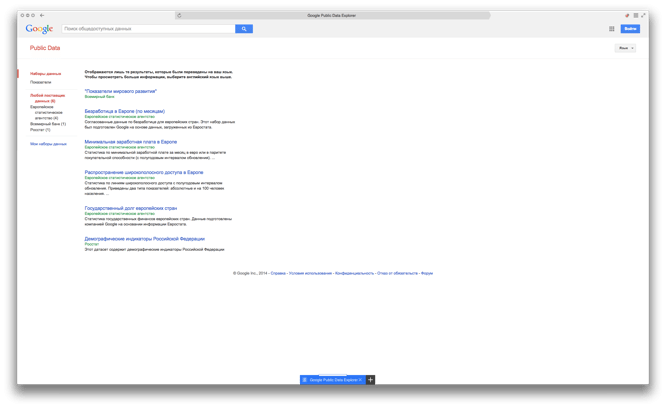Click green Росстат provider under last result
Viewport: 666px width, 408px height.
92,244
